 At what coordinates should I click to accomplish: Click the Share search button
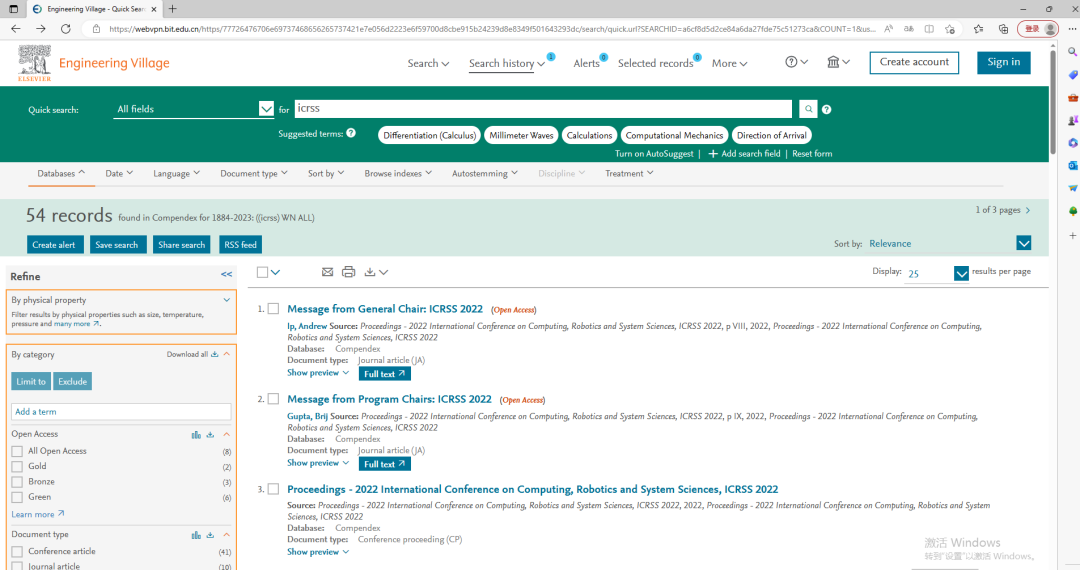(x=181, y=244)
